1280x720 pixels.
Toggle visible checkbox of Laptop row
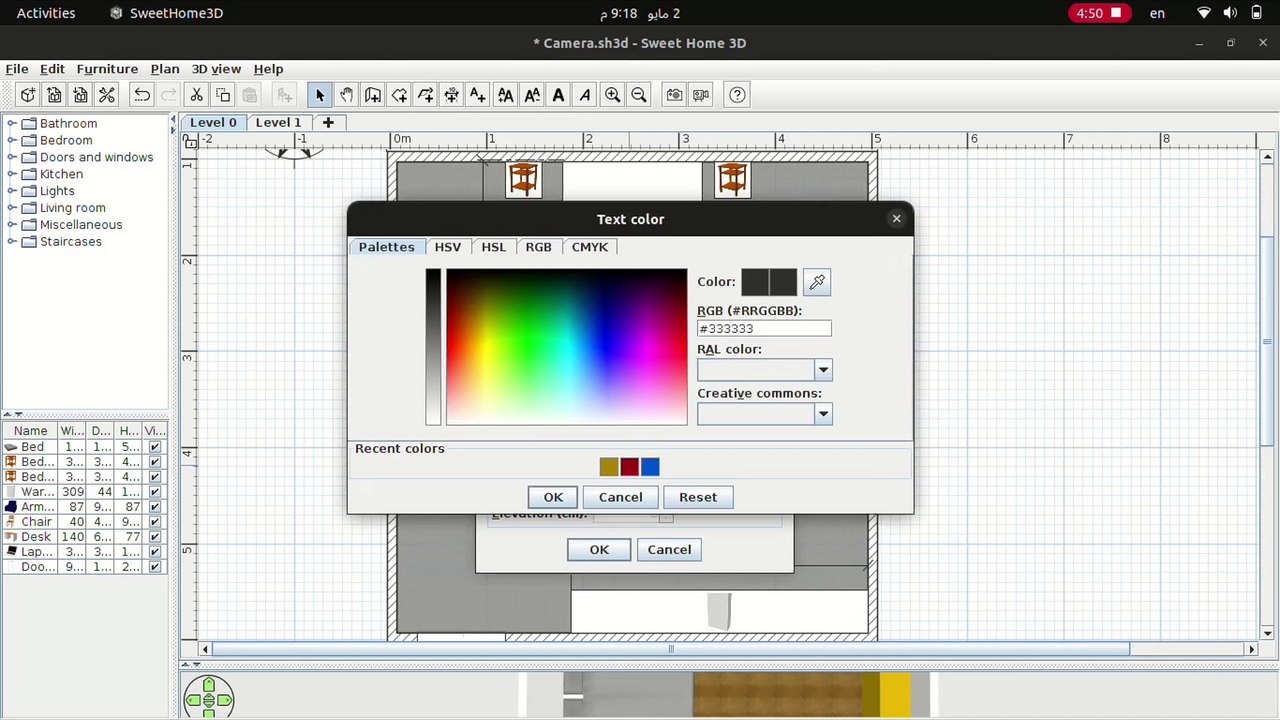click(x=154, y=552)
